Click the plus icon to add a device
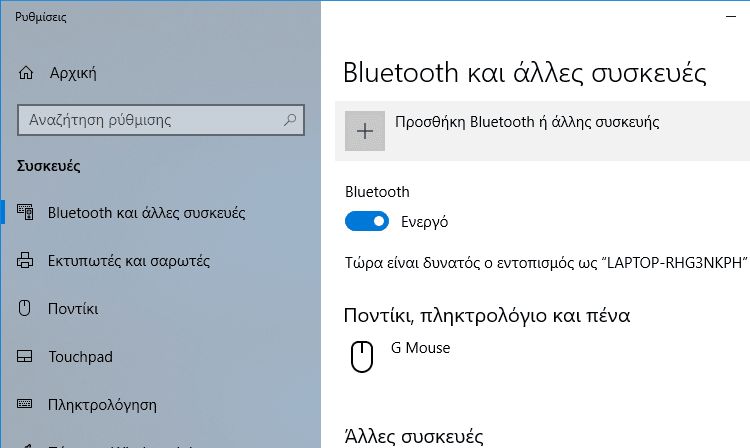The image size is (750, 448). [365, 131]
